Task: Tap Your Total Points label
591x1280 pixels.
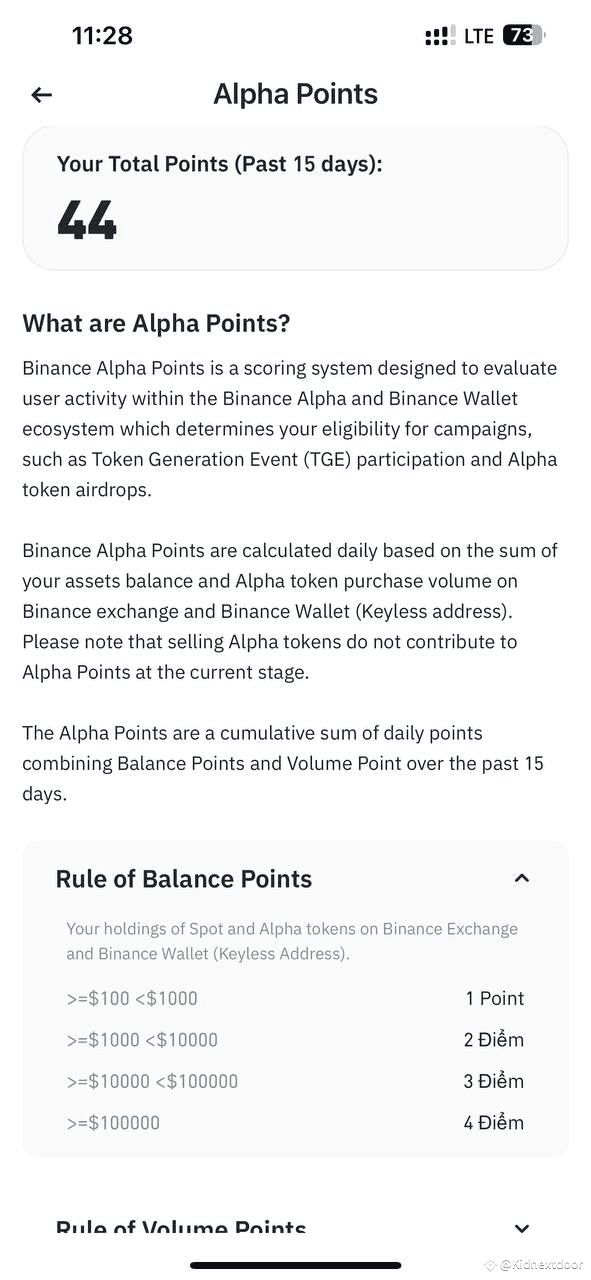Action: (x=219, y=163)
